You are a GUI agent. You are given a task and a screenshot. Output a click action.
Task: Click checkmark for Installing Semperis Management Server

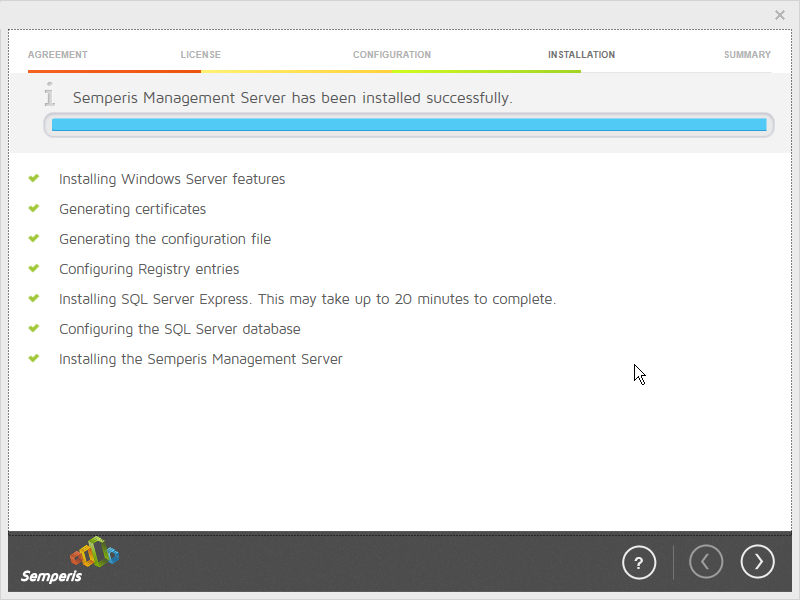34,359
